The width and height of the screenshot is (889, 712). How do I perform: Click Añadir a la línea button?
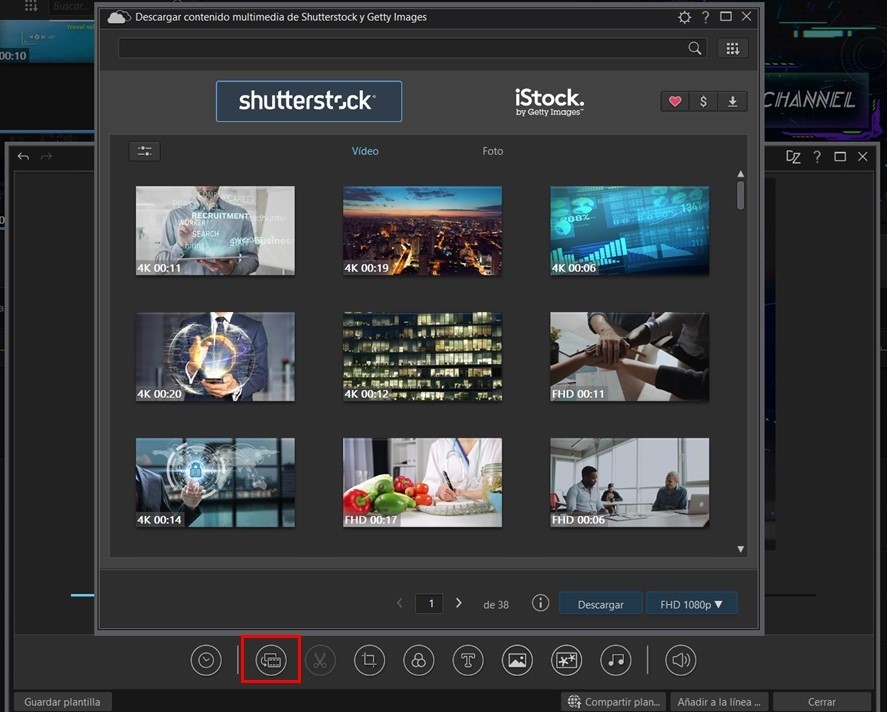(x=719, y=702)
